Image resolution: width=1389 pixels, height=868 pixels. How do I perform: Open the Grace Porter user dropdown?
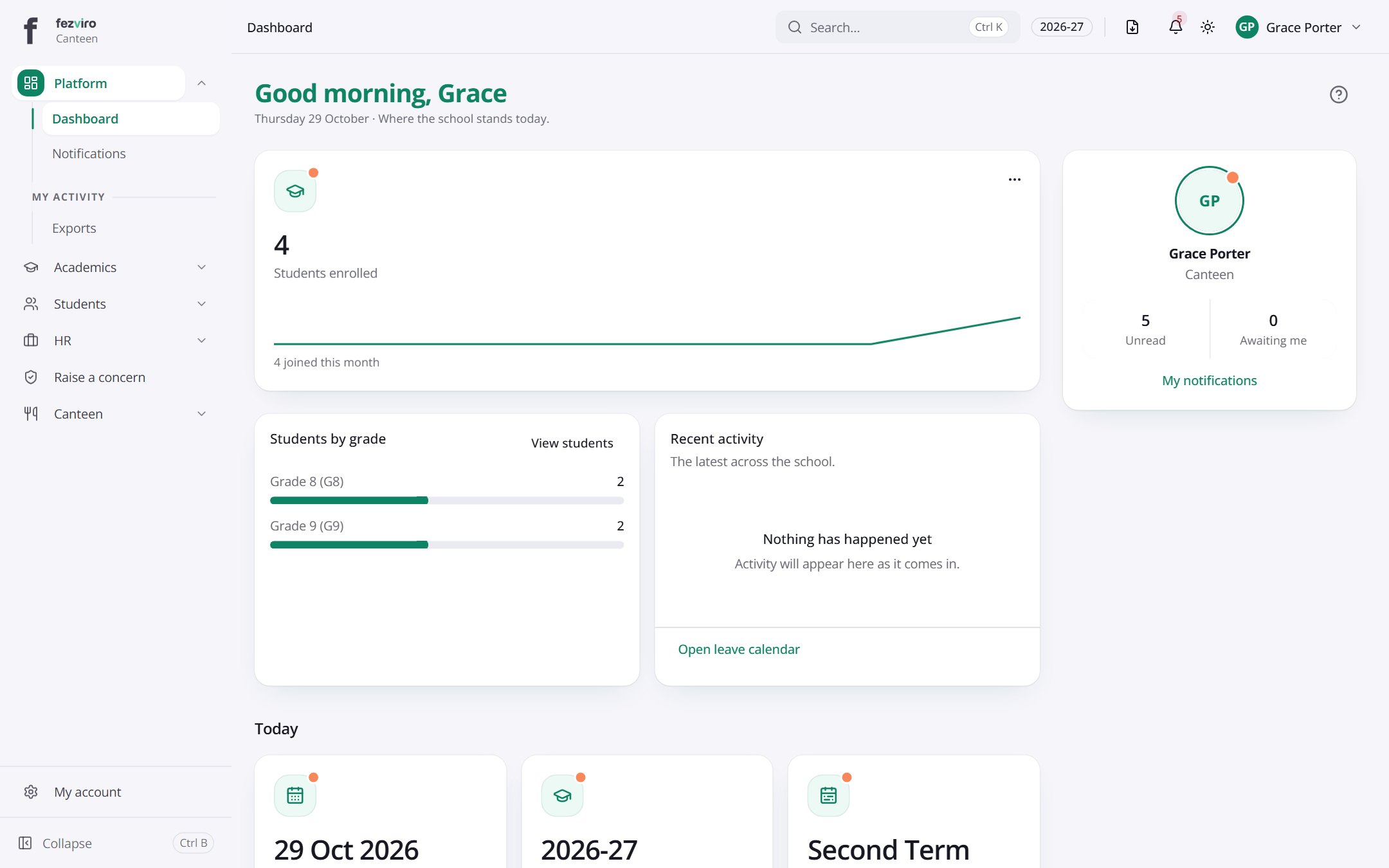(x=1299, y=27)
